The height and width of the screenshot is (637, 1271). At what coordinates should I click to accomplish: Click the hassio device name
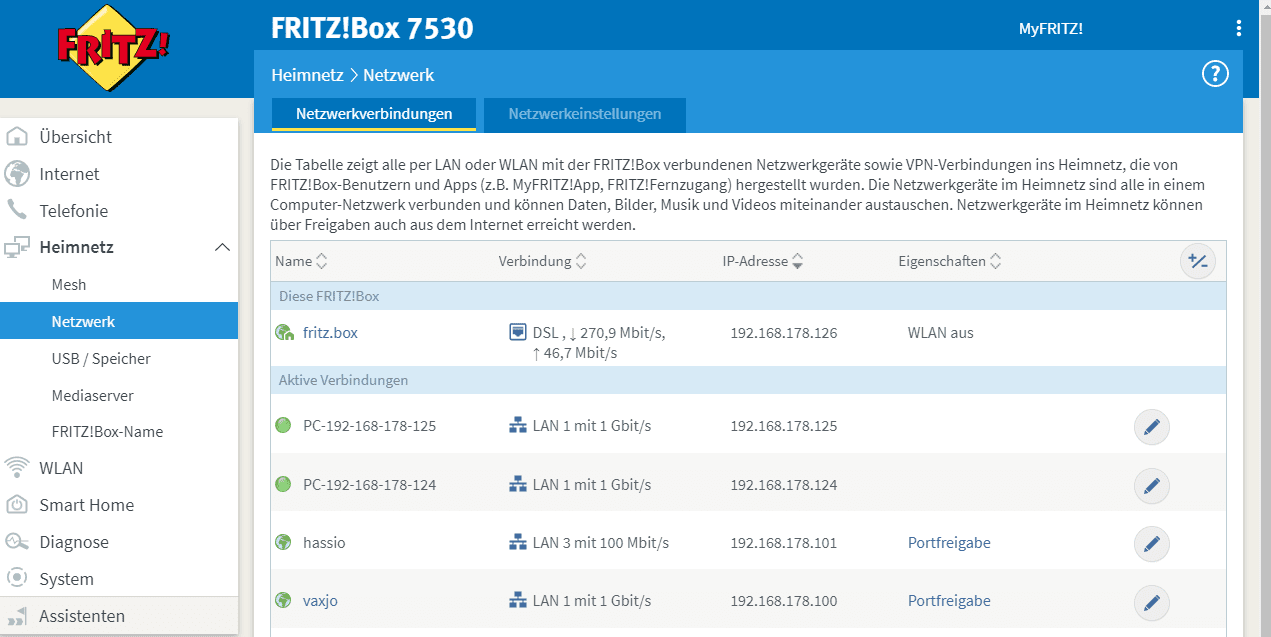pyautogui.click(x=324, y=543)
